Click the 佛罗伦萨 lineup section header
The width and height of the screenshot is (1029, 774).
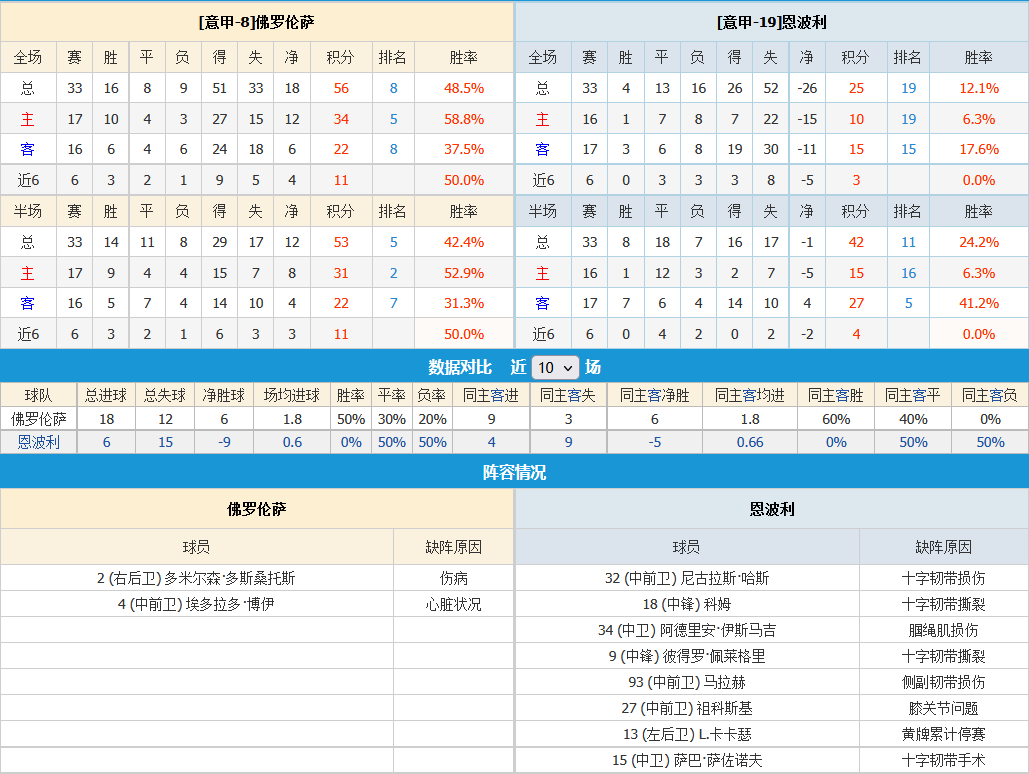click(x=257, y=509)
